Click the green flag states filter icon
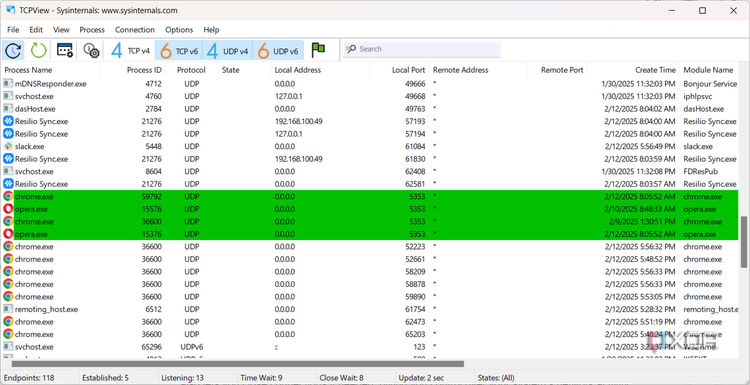Image resolution: width=750 pixels, height=385 pixels. pos(318,50)
